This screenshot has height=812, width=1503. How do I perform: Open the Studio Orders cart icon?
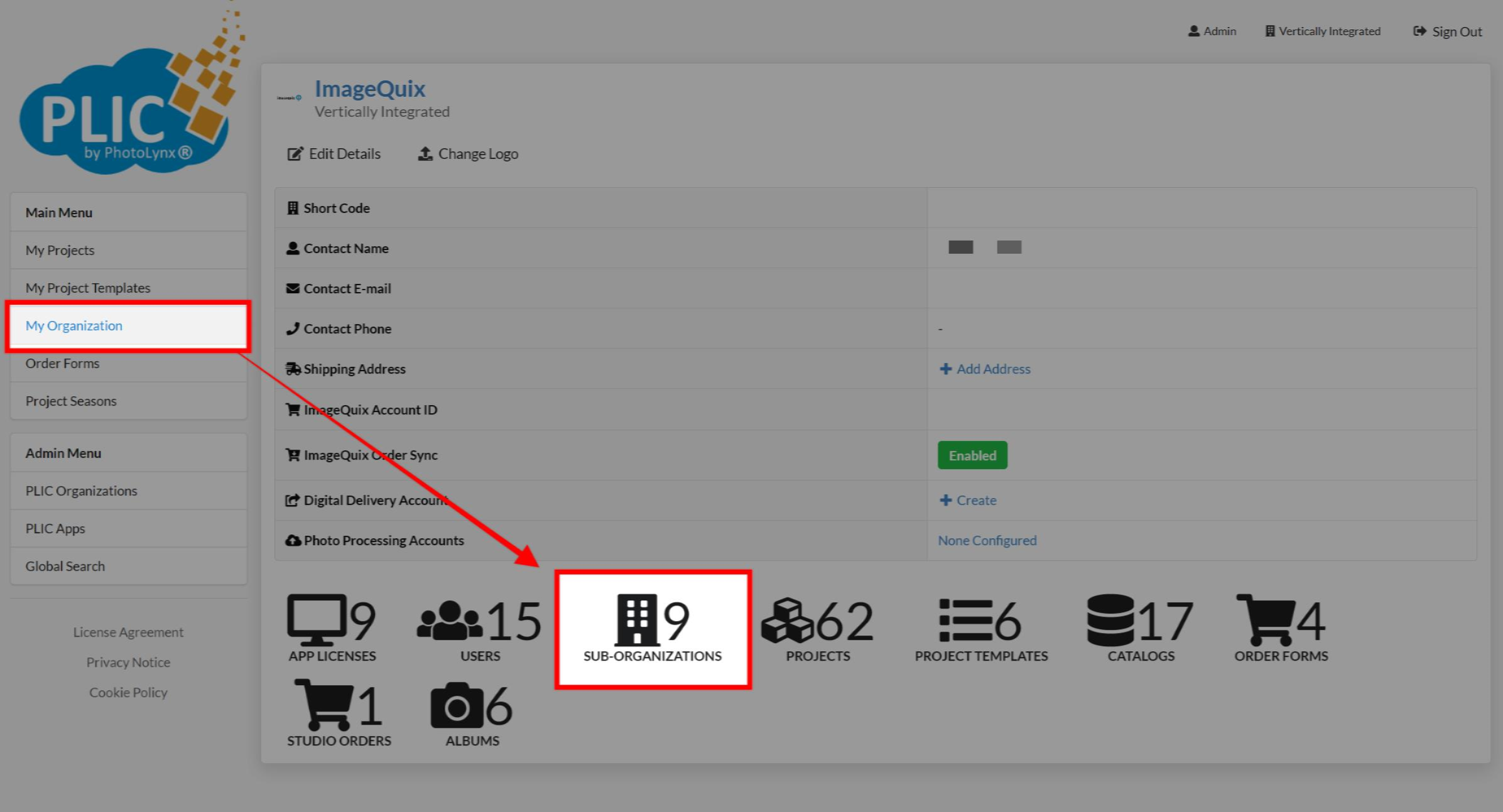click(323, 705)
